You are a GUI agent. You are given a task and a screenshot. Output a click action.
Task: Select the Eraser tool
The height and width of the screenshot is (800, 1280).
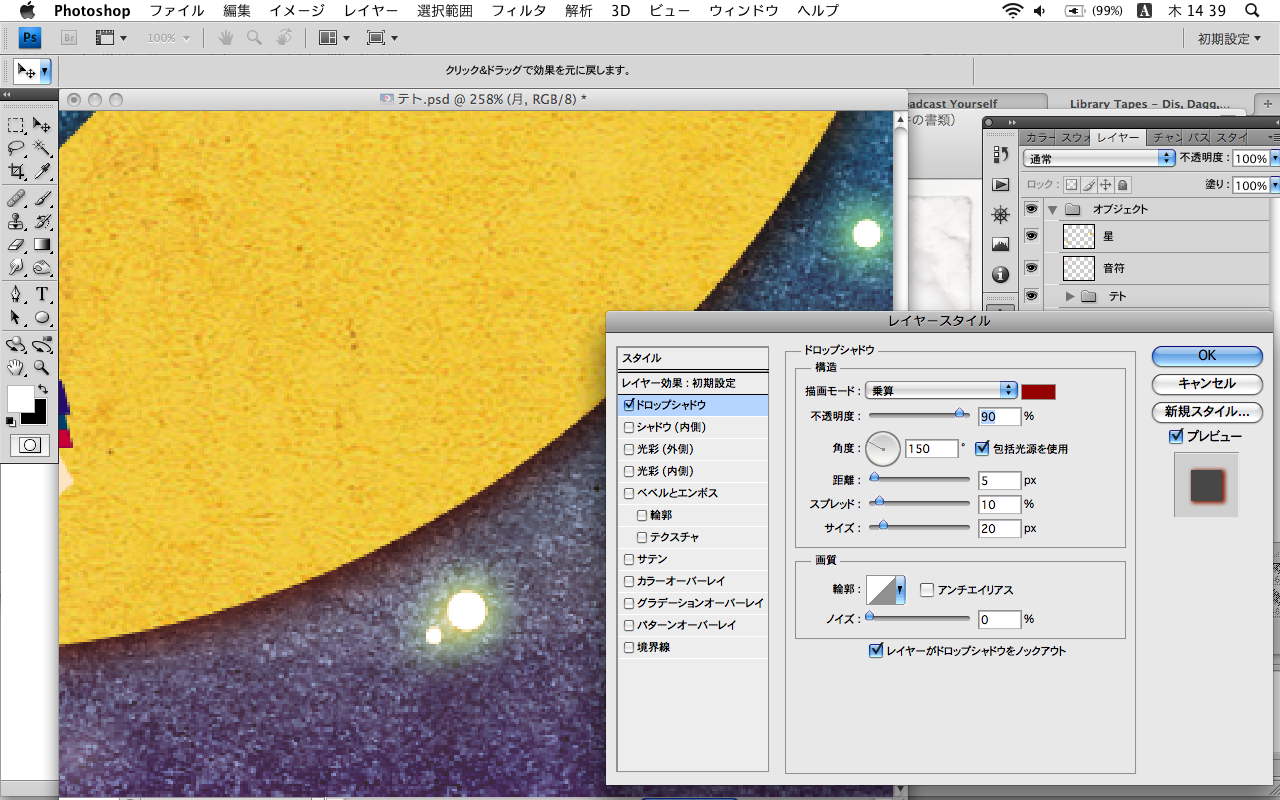pyautogui.click(x=16, y=244)
